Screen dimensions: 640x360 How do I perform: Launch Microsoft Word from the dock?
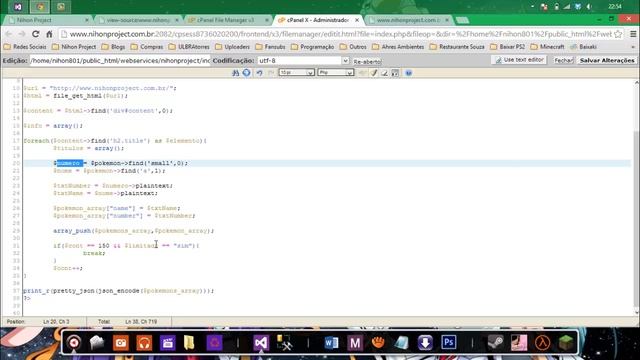[331, 342]
